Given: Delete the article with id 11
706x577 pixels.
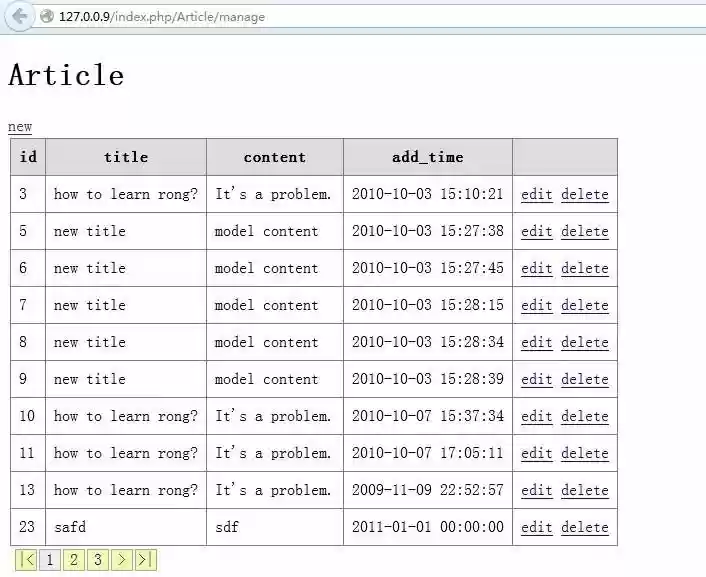Looking at the screenshot, I should 585,453.
